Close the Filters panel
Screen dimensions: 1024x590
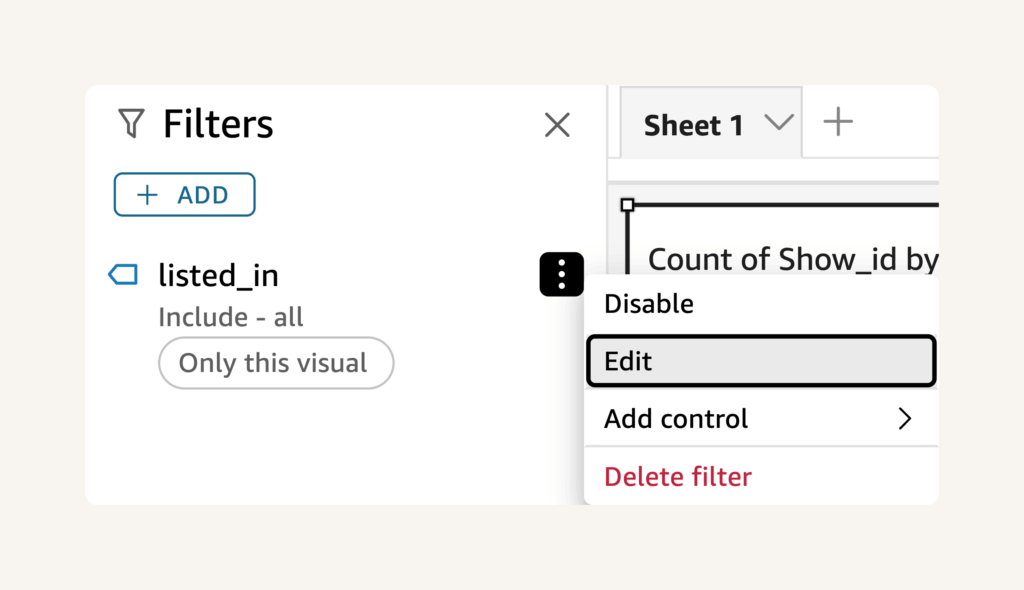pos(557,125)
